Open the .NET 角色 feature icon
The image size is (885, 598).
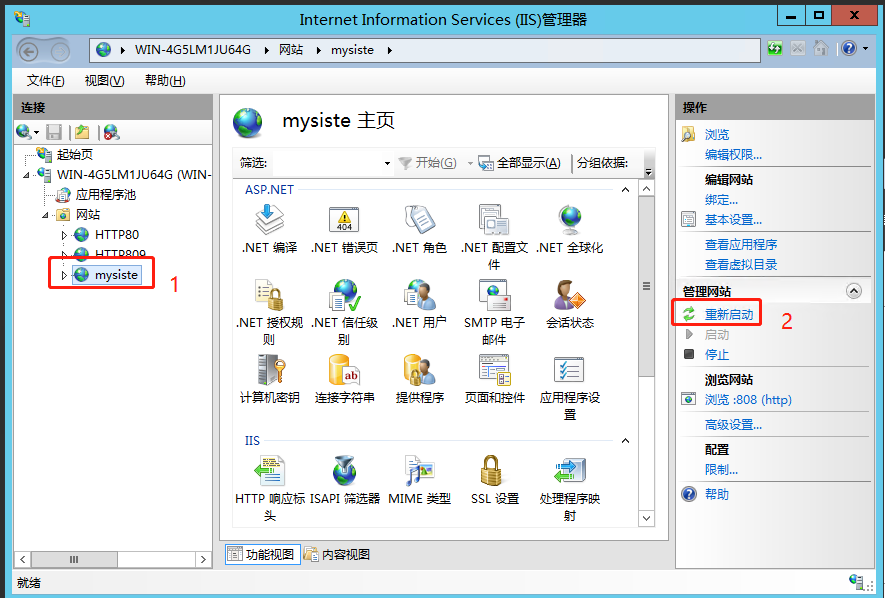tap(419, 228)
